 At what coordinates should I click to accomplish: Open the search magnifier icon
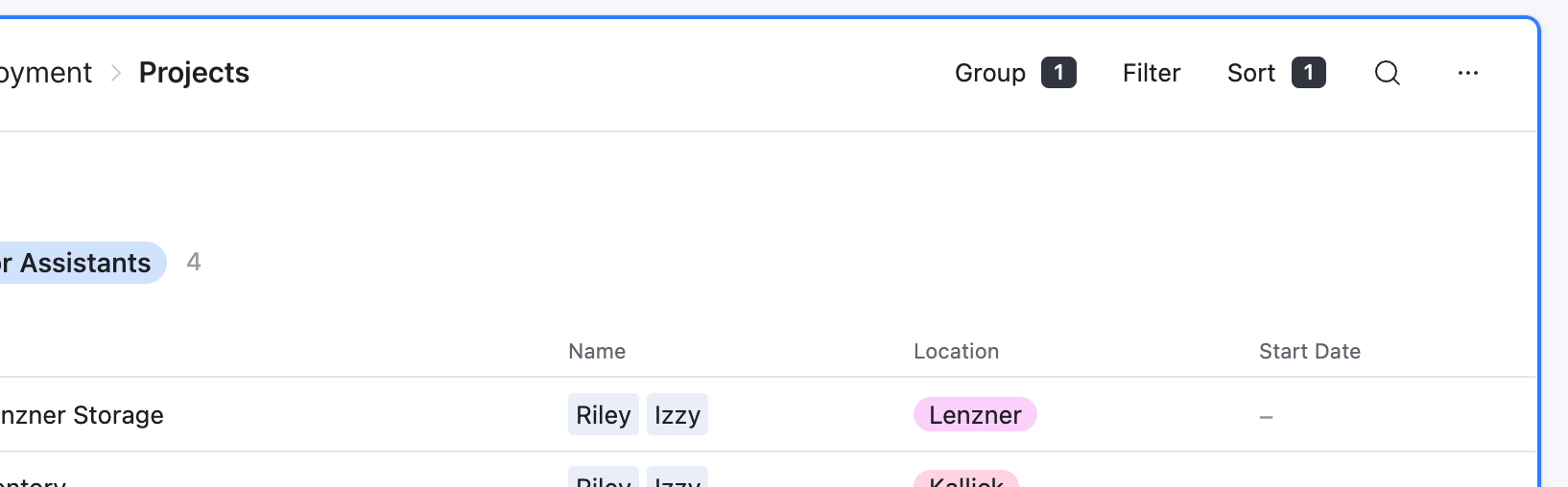coord(1387,73)
